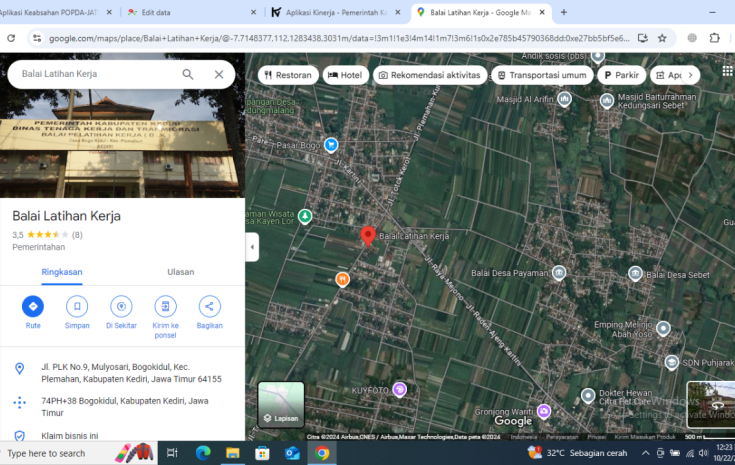Click Emping Melinjo Abah Yoso marker
735x465 pixels.
663,329
